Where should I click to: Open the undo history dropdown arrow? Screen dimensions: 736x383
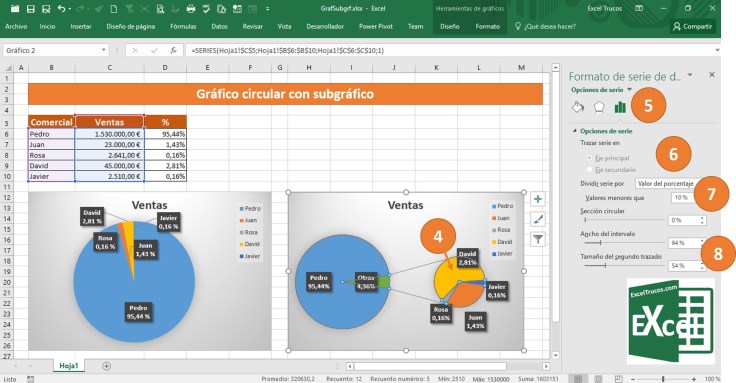coord(69,8)
